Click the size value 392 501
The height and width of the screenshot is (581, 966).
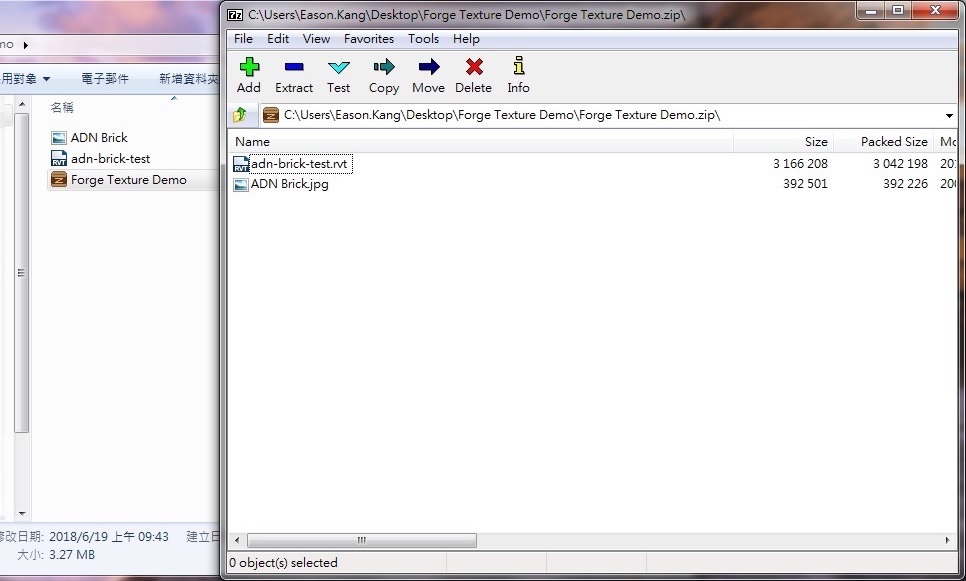point(805,184)
